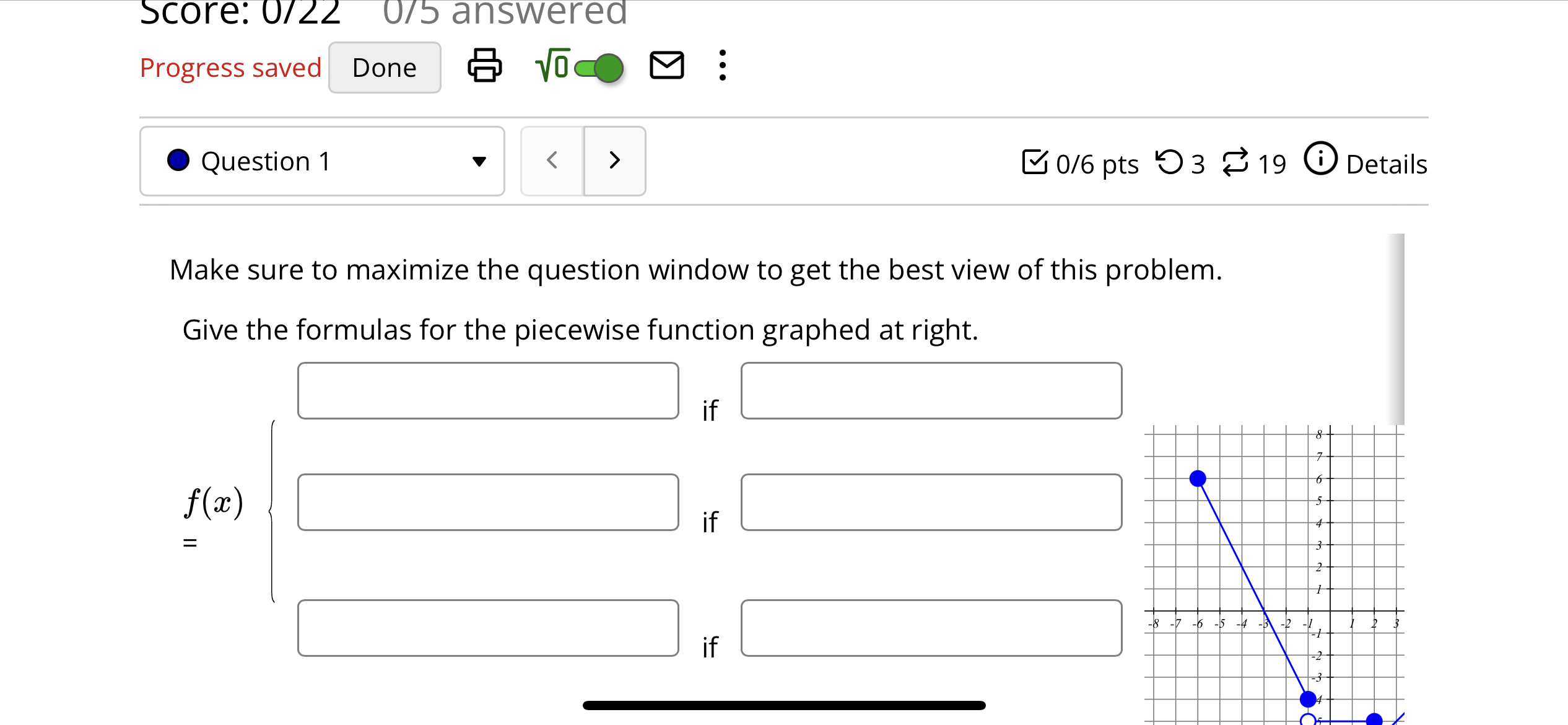Click the Done button
This screenshot has height=725, width=1568.
tap(384, 67)
